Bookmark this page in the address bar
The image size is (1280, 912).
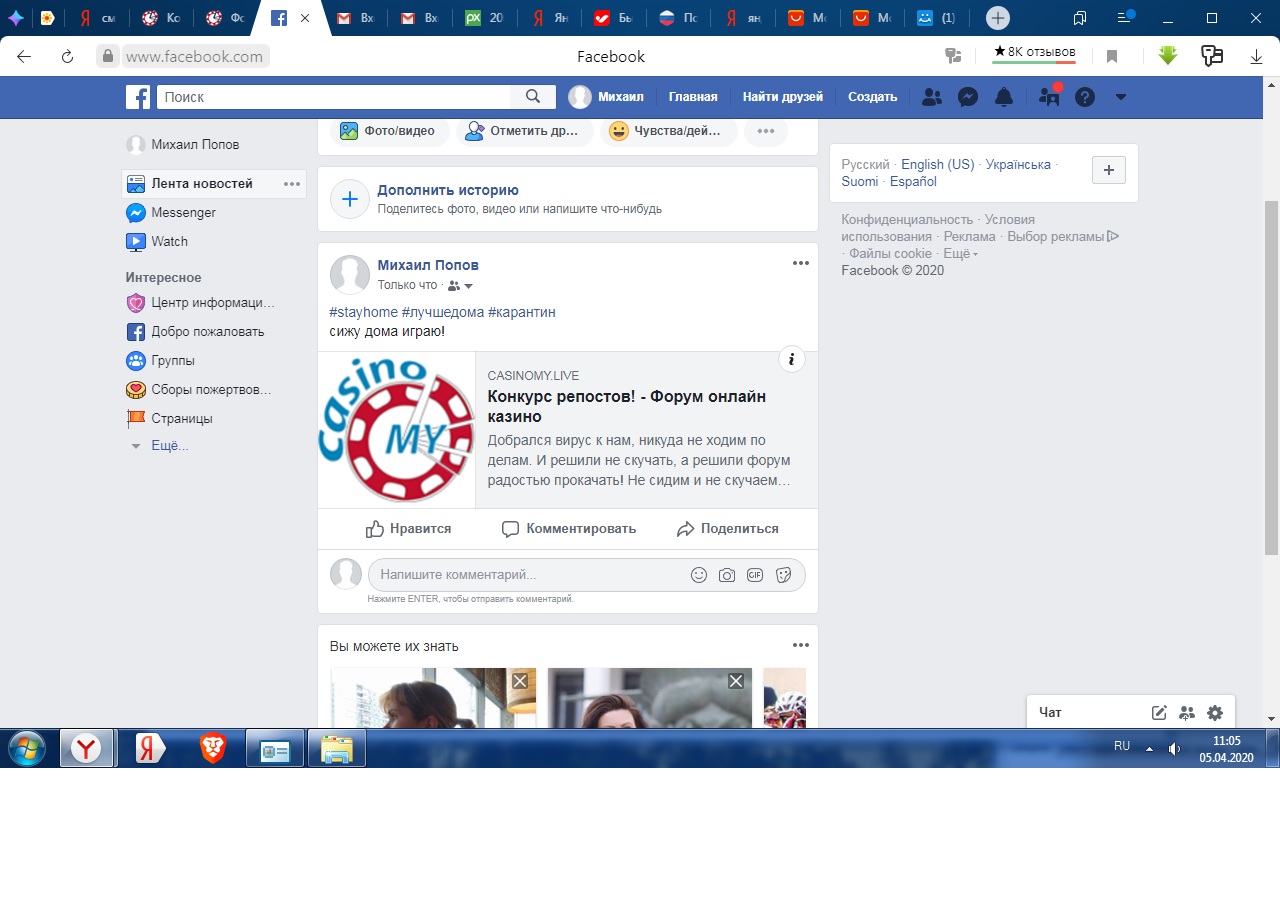(1112, 57)
